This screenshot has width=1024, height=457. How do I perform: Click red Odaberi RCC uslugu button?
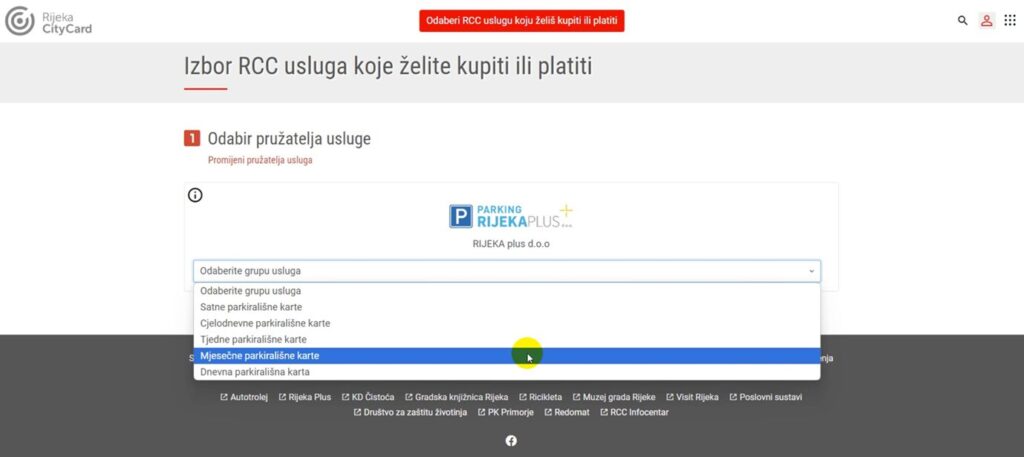(521, 21)
